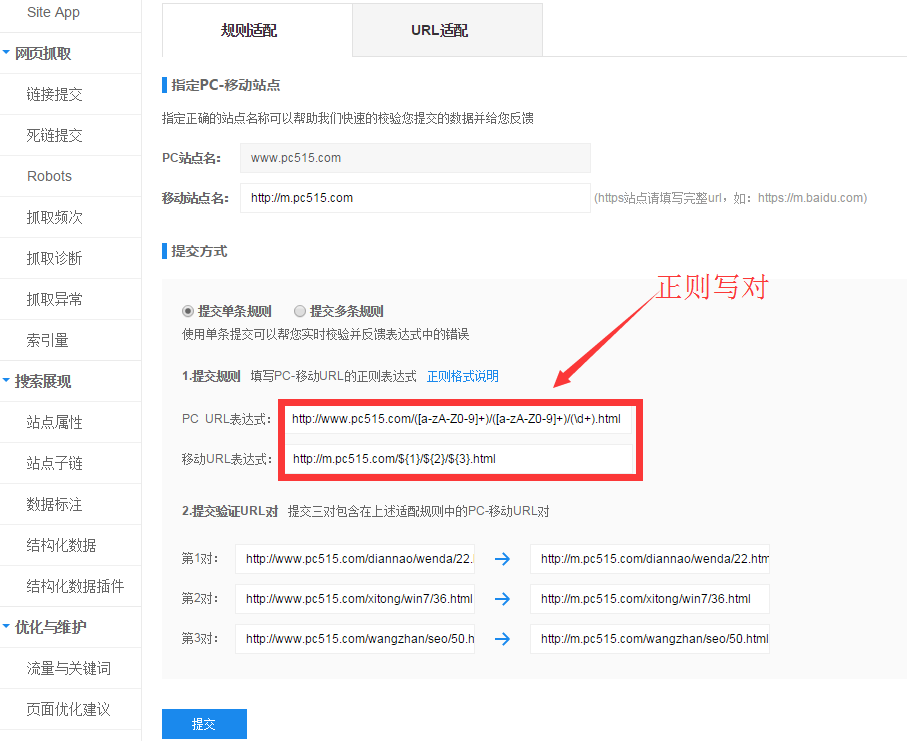Click the https站点请填写完整url hint text
Image resolution: width=907 pixels, height=741 pixels.
click(731, 198)
